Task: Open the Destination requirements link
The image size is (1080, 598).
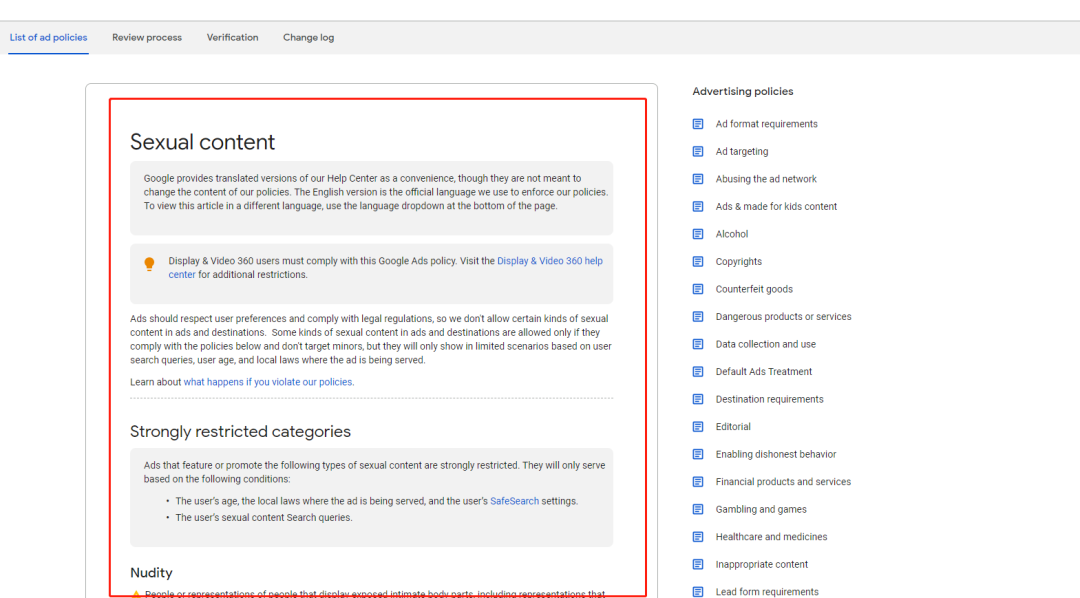Action: pyautogui.click(x=769, y=400)
